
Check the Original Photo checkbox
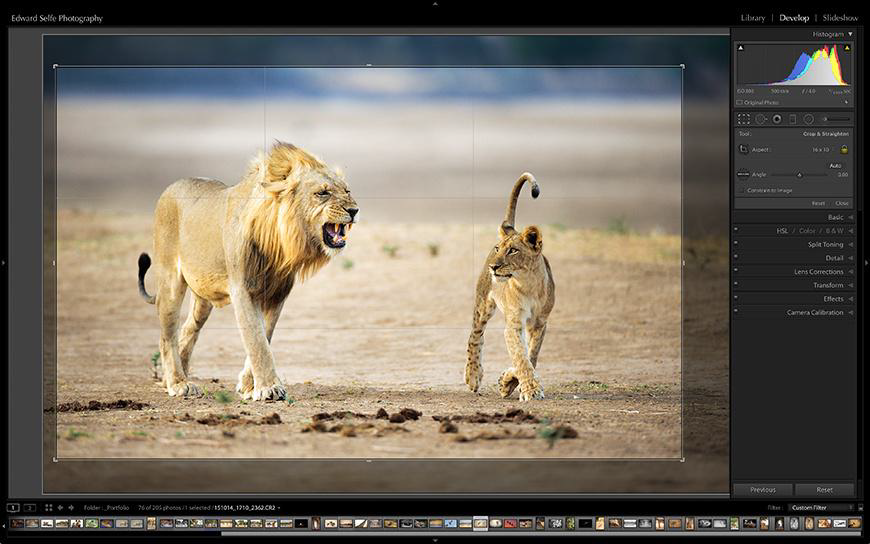click(739, 103)
